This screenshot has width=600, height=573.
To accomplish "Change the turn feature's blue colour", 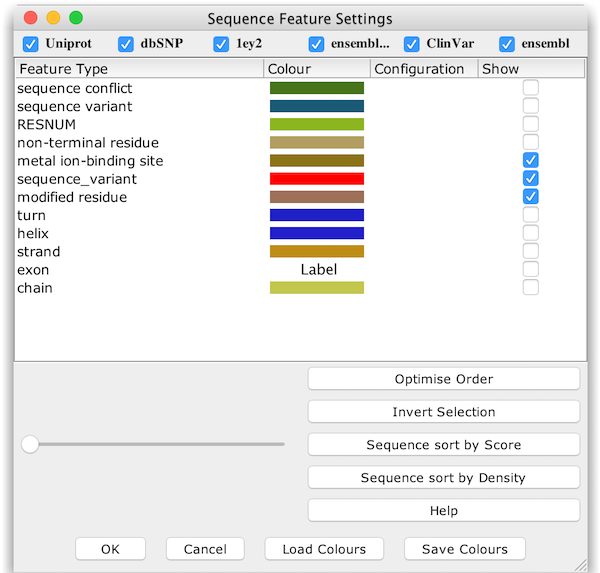I will tap(316, 215).
